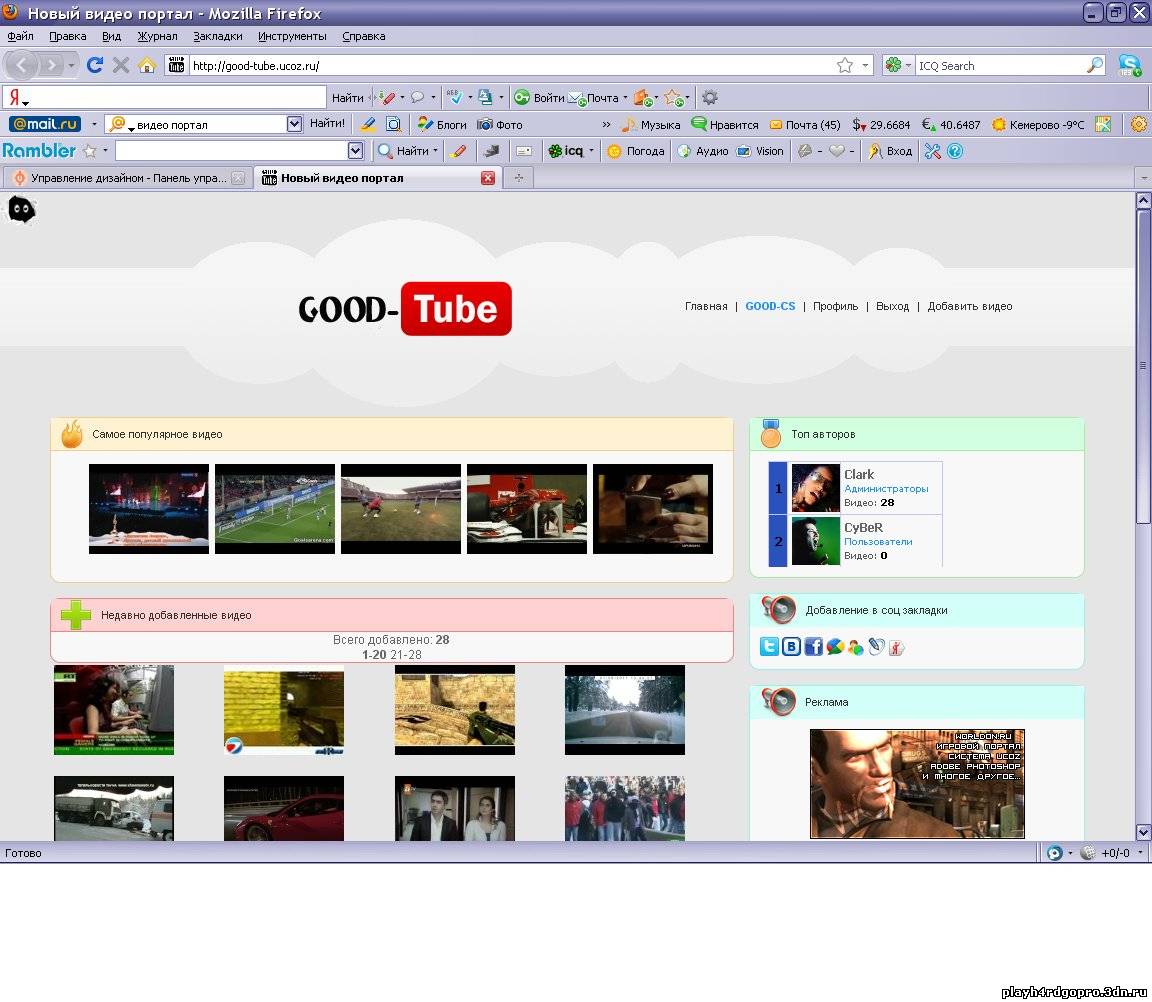This screenshot has width=1152, height=1002.
Task: Open the Formula 1 car video thumbnail
Action: tap(527, 508)
